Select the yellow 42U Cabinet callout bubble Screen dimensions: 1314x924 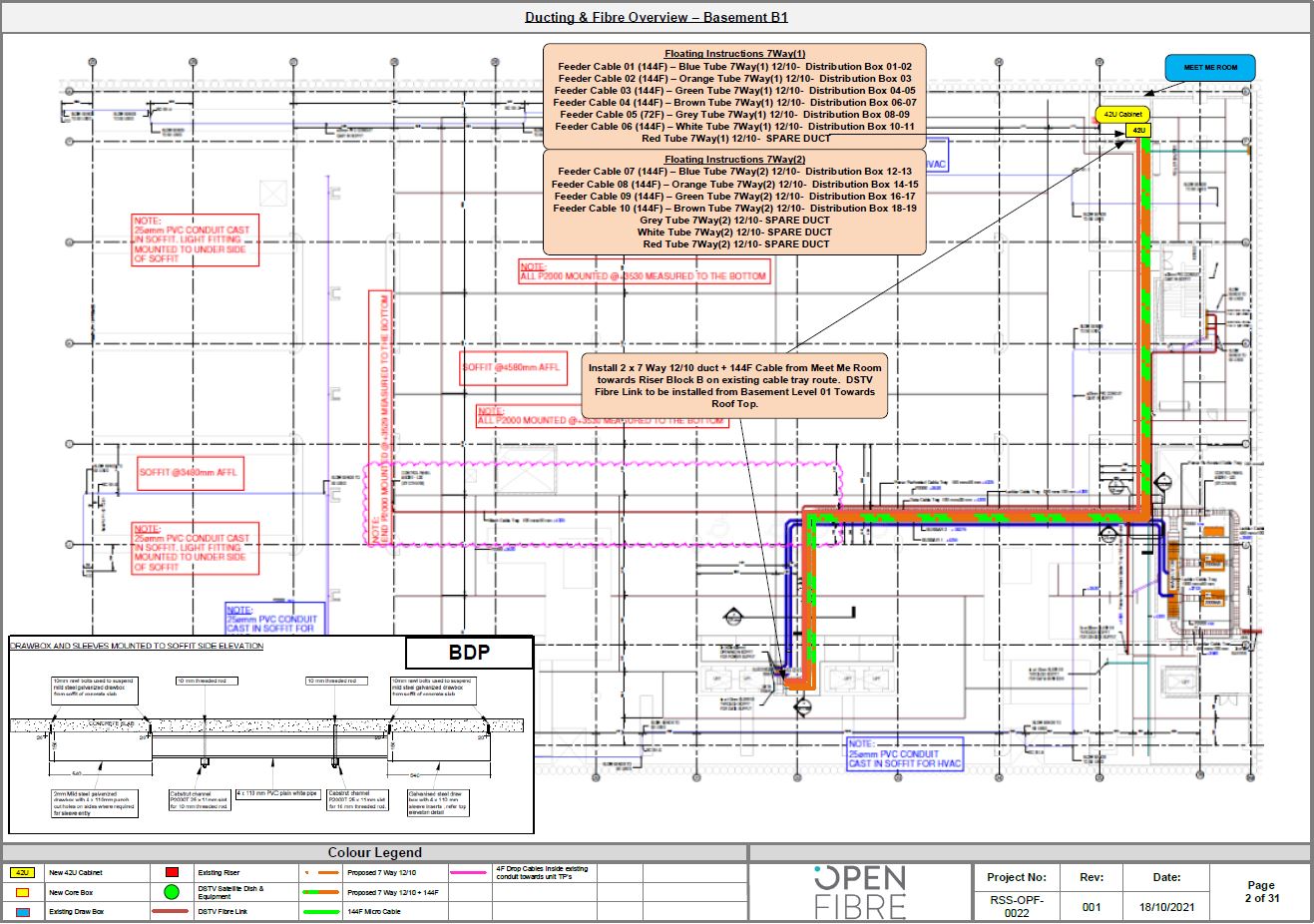pyautogui.click(x=1122, y=115)
